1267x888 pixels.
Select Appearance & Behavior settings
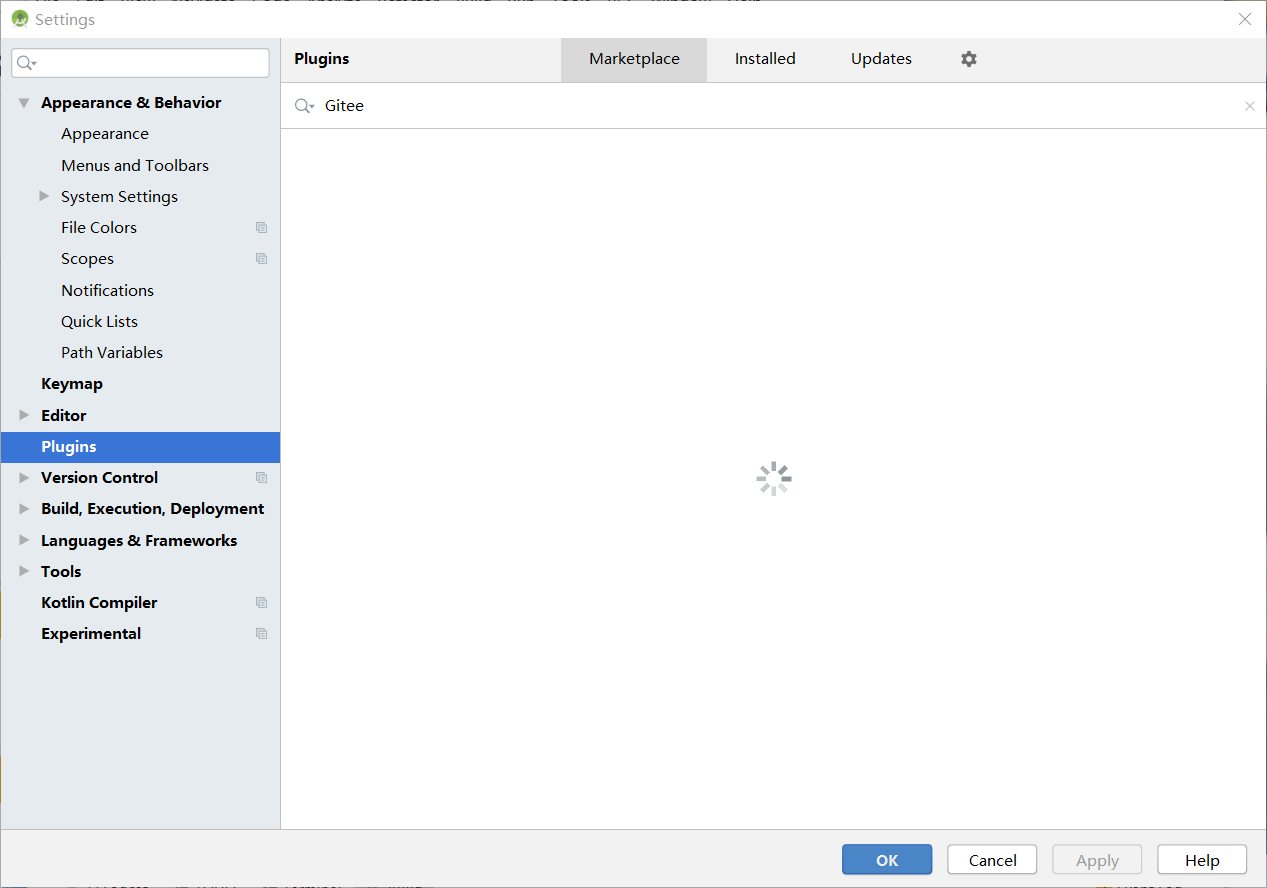click(x=131, y=103)
